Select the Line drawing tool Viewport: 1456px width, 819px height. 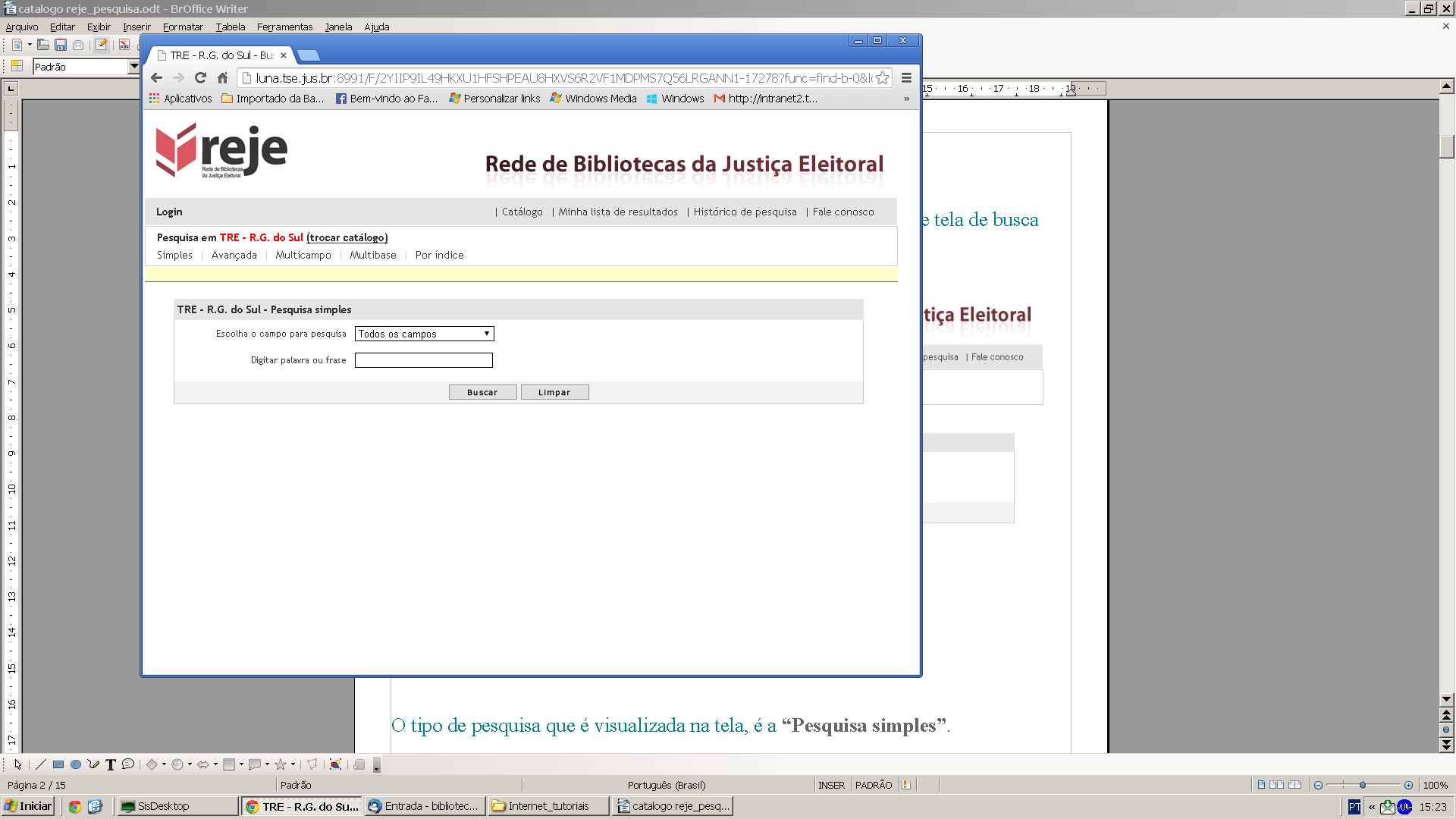(x=41, y=764)
